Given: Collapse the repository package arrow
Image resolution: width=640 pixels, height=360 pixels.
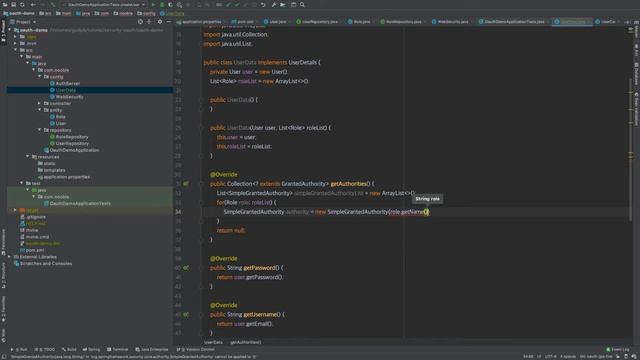Looking at the screenshot, I should 40,130.
